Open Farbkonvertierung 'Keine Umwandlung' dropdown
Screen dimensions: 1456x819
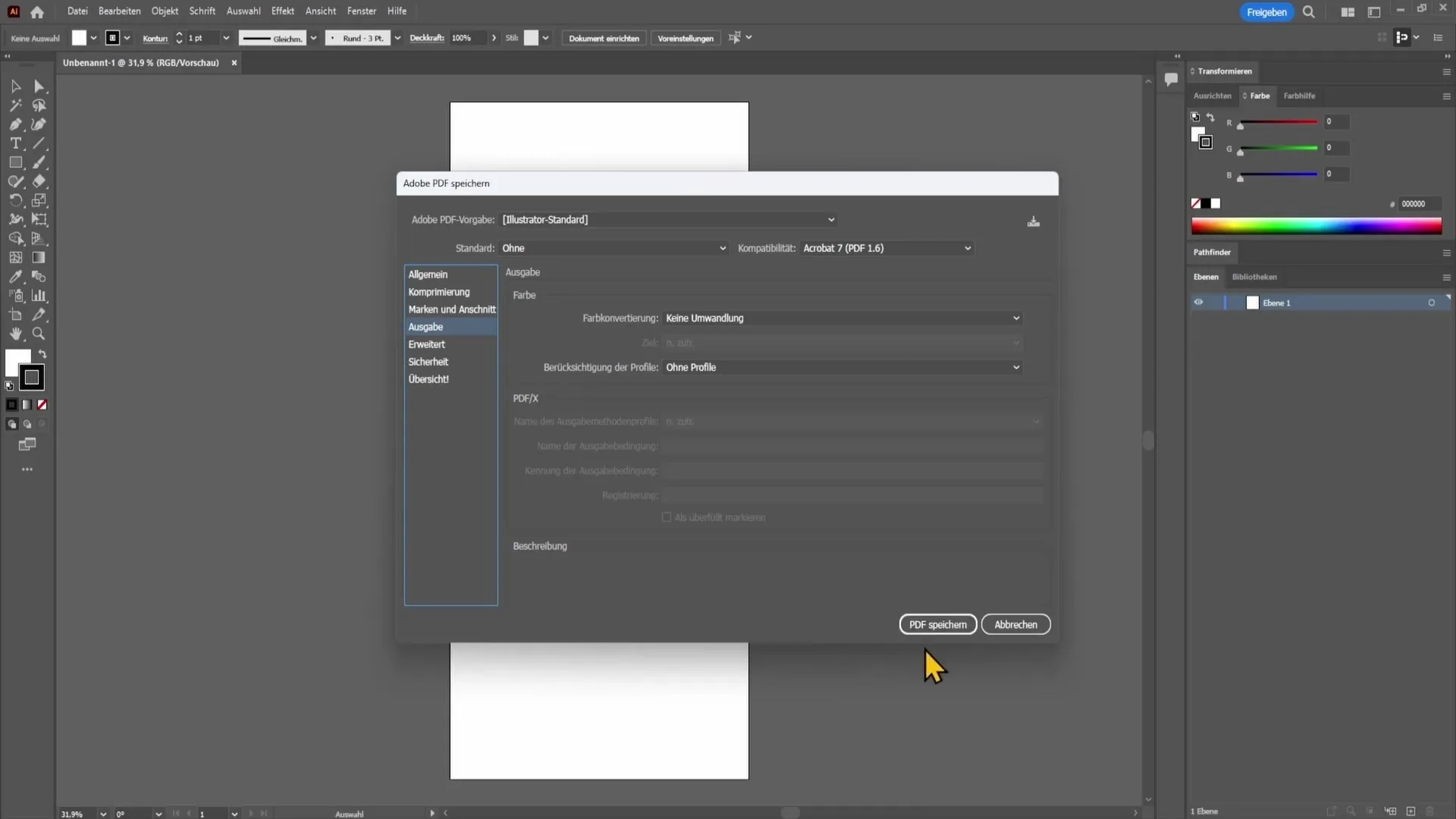pos(843,318)
